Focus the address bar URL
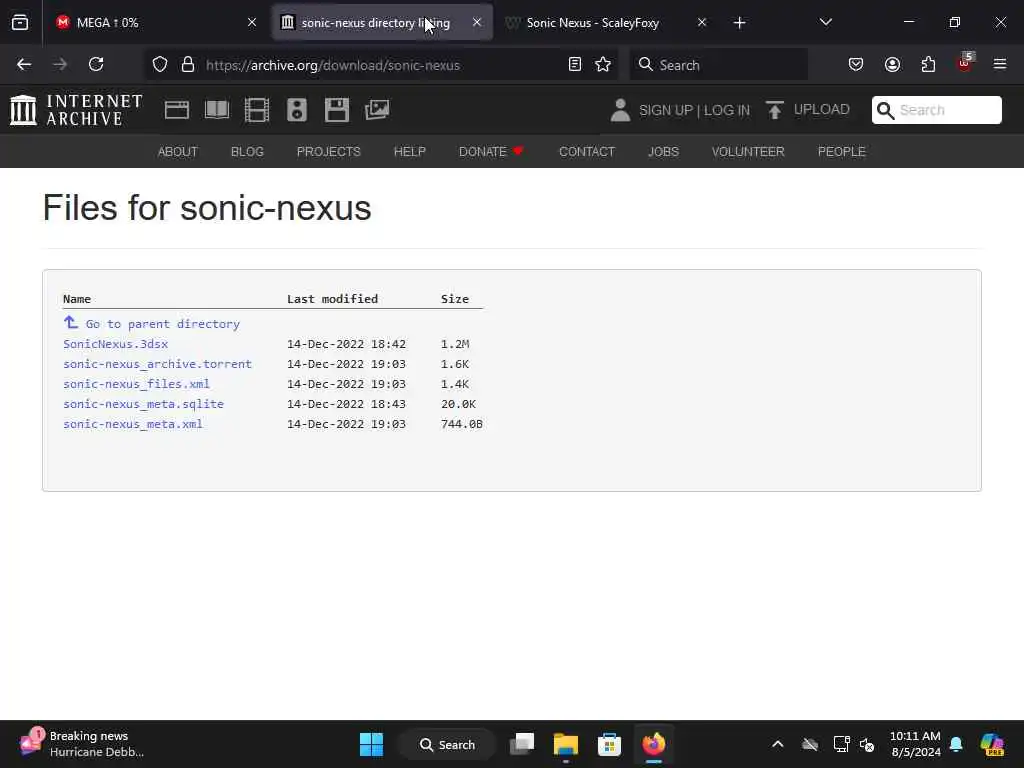The image size is (1024, 768). pyautogui.click(x=382, y=65)
